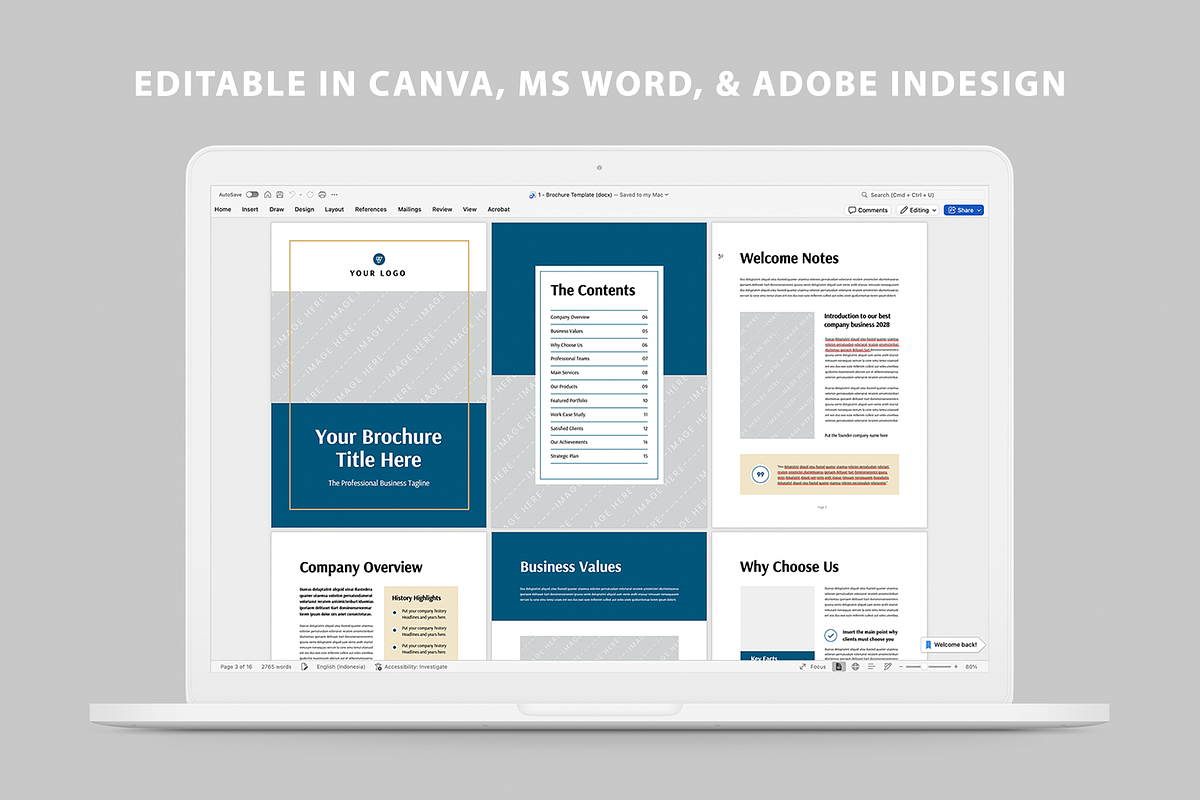The height and width of the screenshot is (800, 1200).
Task: Click the spelling and proofing status icon
Action: (x=305, y=666)
